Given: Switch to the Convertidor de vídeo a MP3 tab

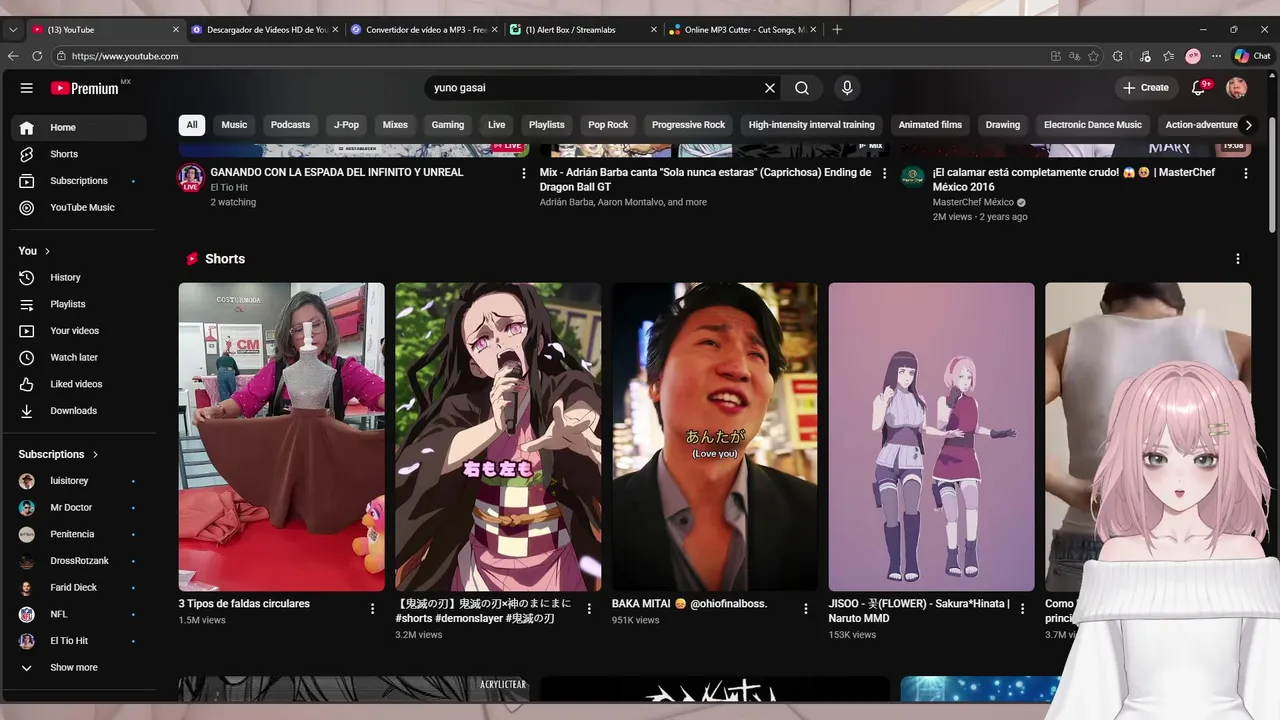Looking at the screenshot, I should point(424,30).
